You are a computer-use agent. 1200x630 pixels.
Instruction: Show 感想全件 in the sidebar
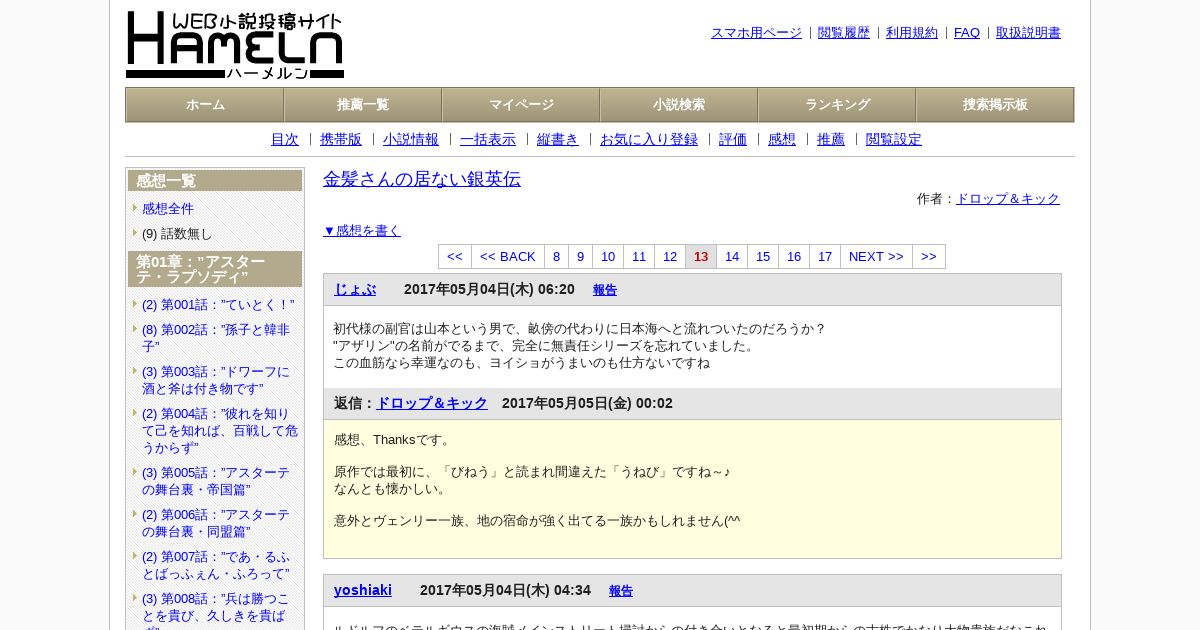168,209
